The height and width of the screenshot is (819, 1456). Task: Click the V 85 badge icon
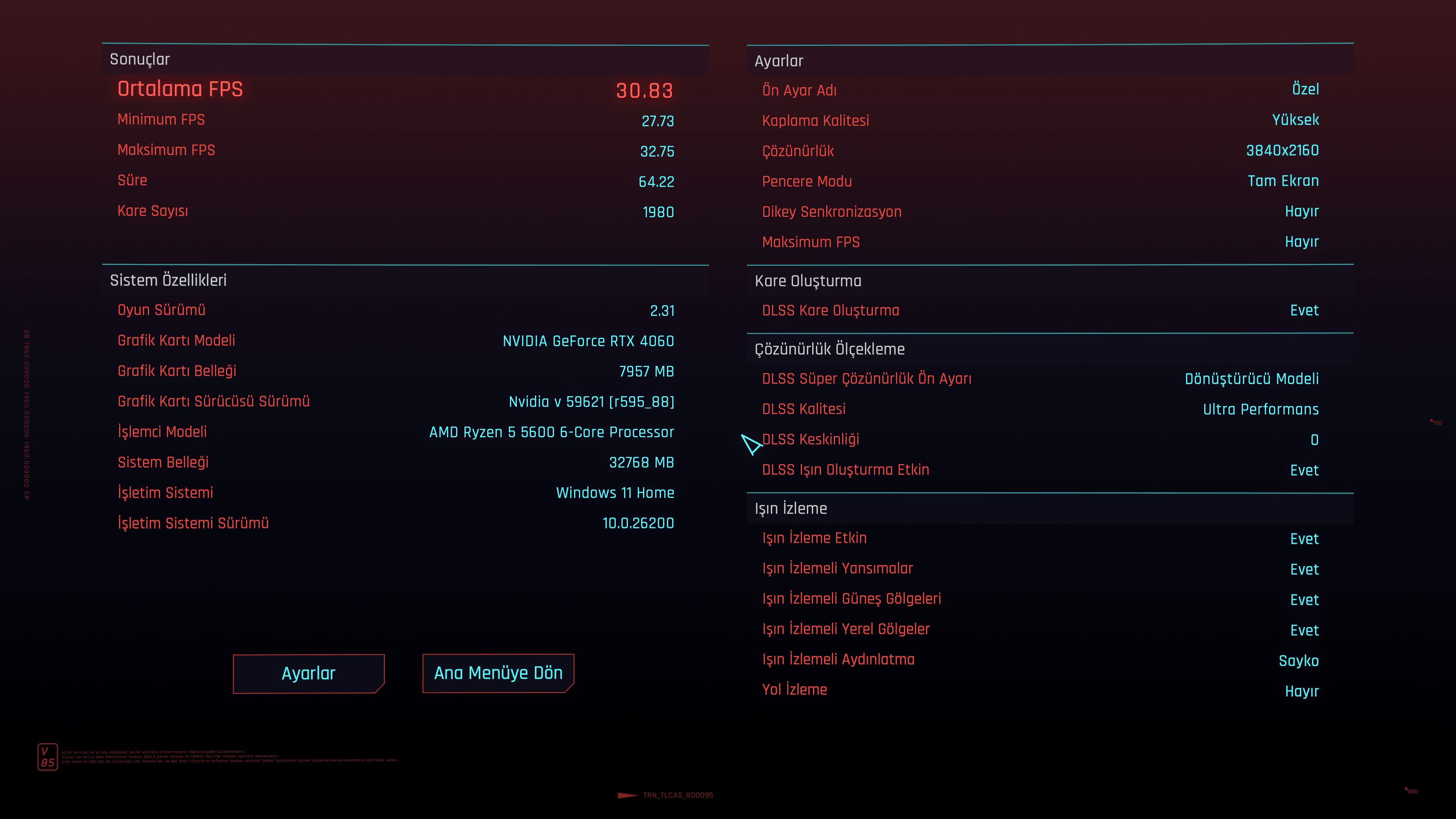(47, 757)
